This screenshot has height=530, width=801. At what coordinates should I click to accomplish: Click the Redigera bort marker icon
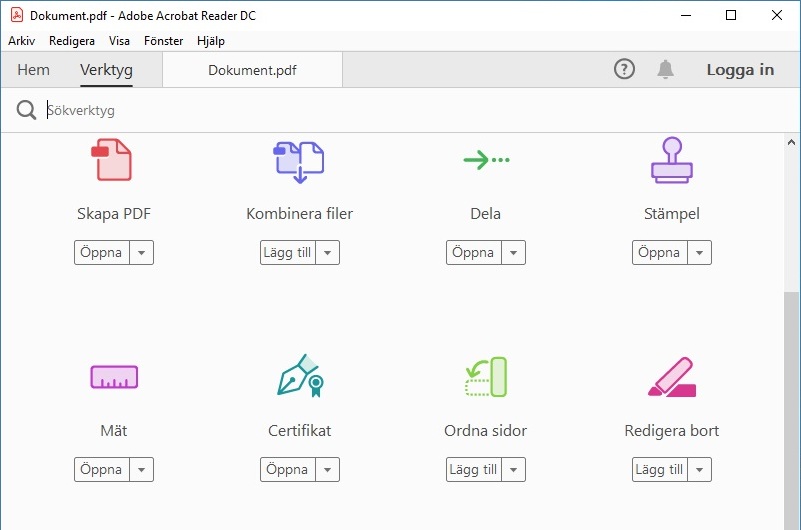672,377
